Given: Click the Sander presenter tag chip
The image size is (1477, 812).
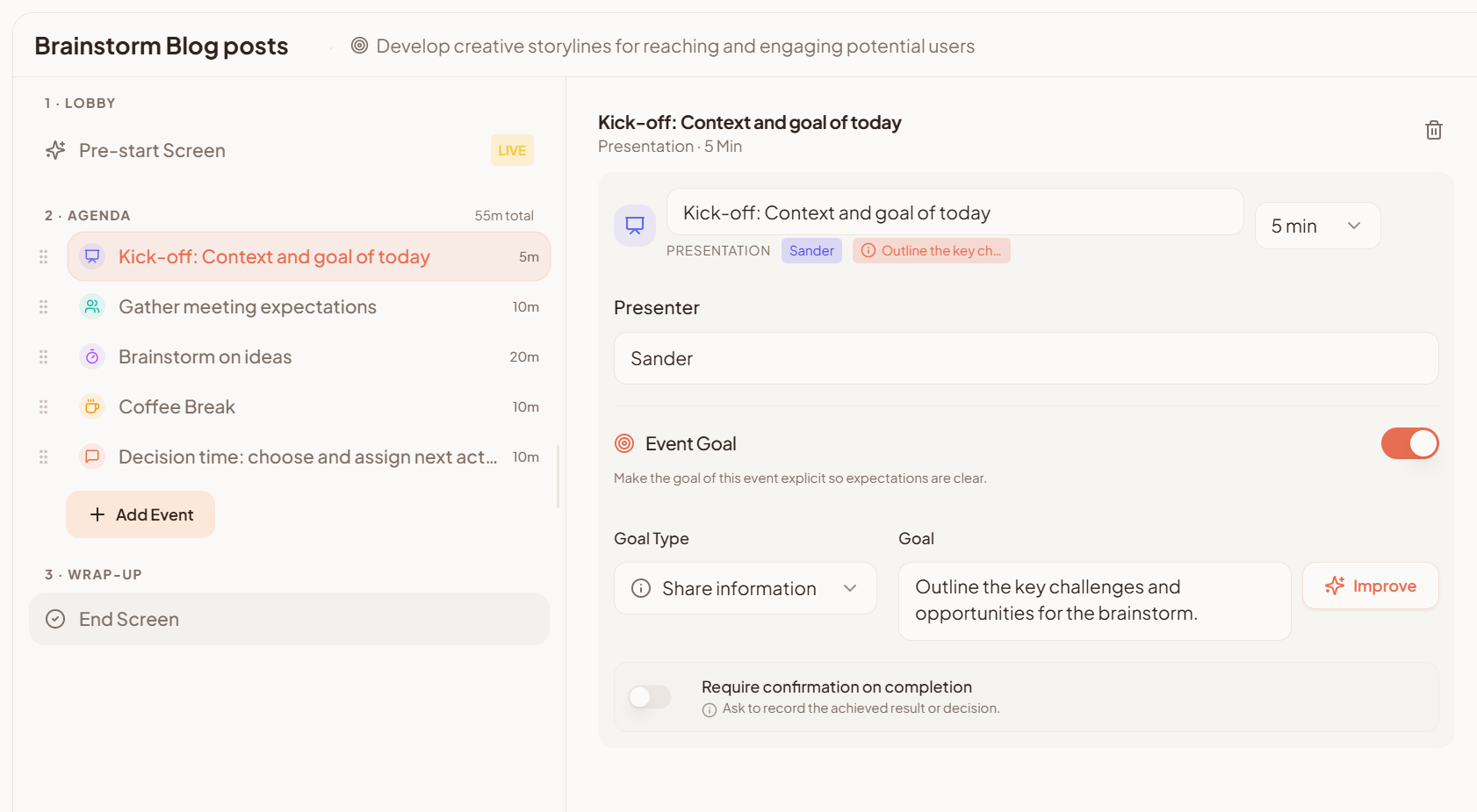Looking at the screenshot, I should pyautogui.click(x=811, y=250).
